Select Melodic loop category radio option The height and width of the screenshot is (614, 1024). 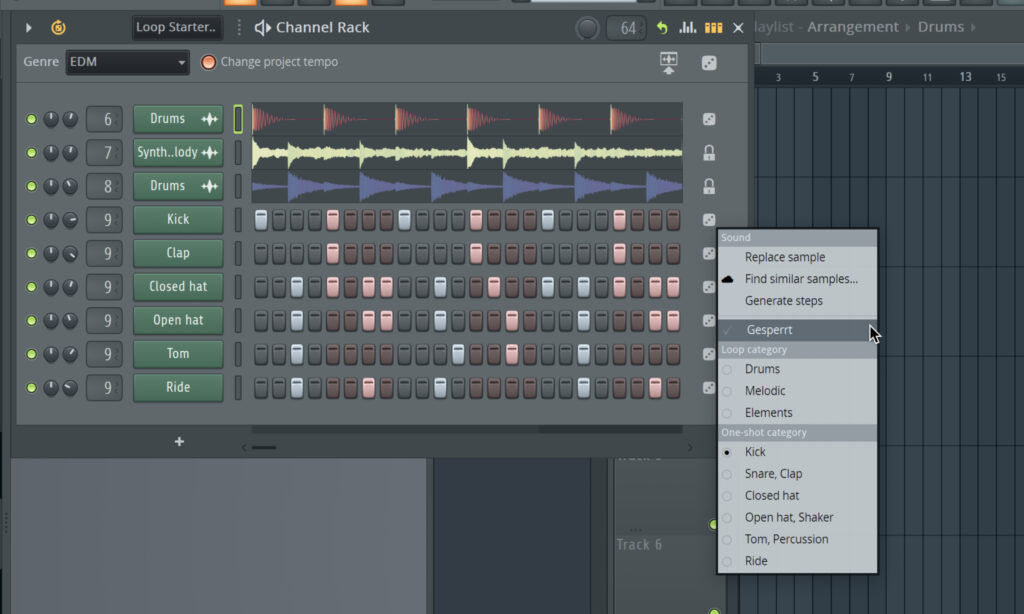click(797, 391)
